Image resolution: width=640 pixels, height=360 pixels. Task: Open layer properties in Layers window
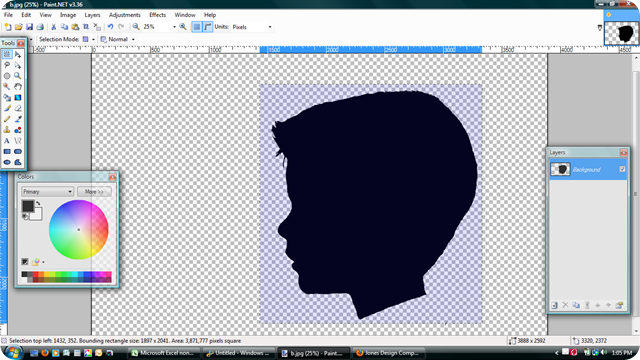(619, 305)
